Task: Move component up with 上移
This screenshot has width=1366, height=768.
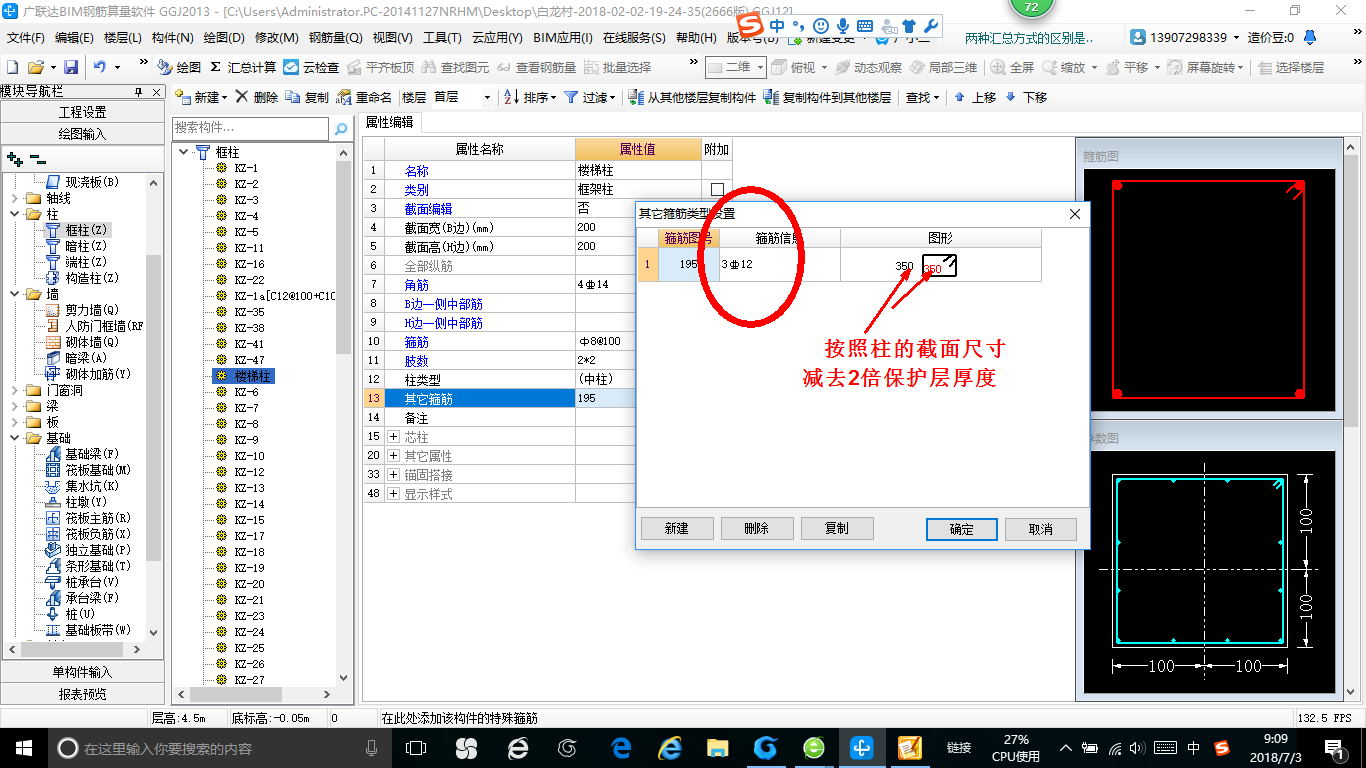Action: [x=975, y=97]
